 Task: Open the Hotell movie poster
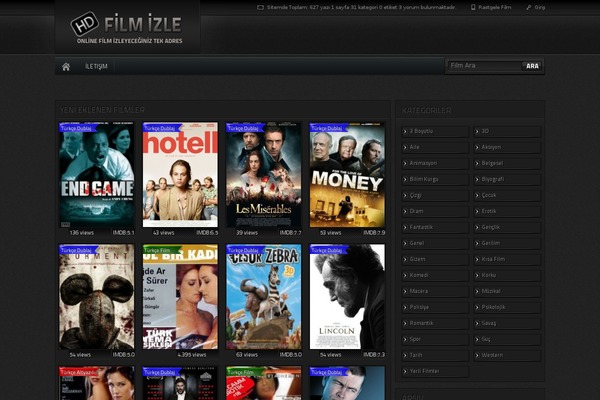tap(180, 175)
